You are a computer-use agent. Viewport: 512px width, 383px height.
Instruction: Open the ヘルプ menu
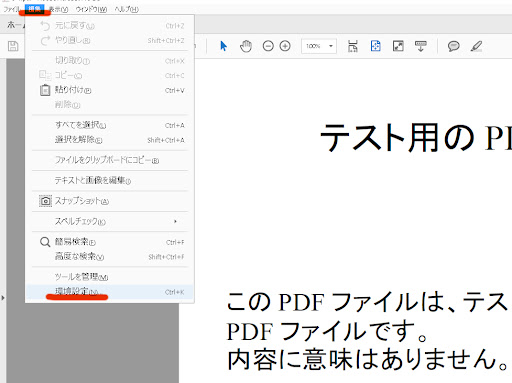(x=126, y=9)
